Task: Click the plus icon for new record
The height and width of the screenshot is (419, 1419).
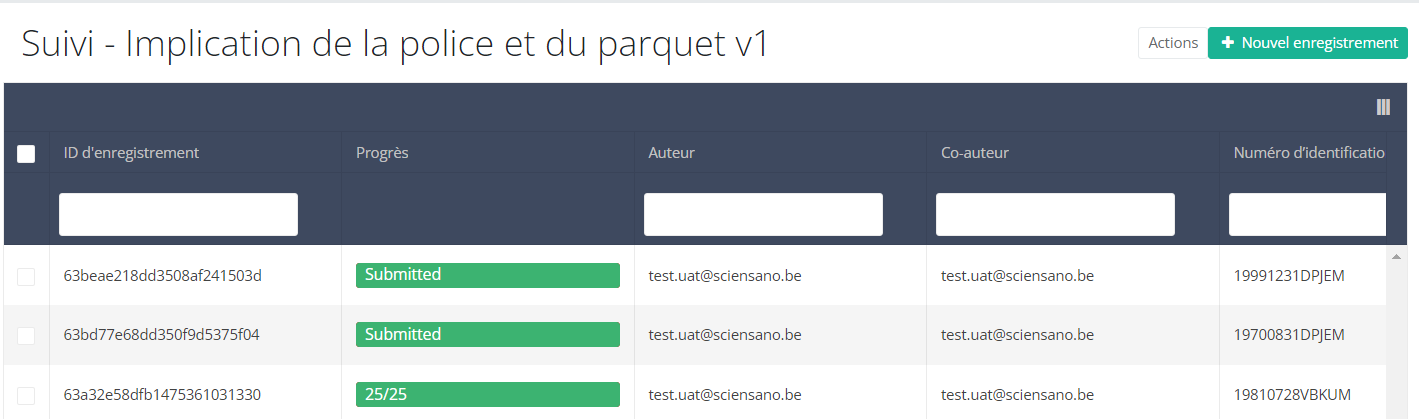Action: click(x=1227, y=43)
